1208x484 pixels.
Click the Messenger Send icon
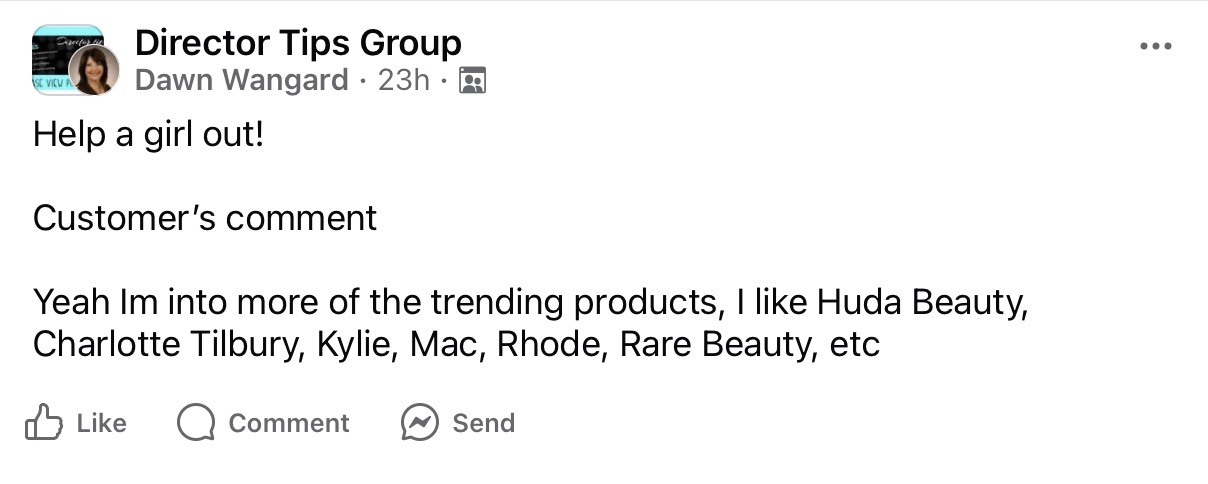coord(420,423)
